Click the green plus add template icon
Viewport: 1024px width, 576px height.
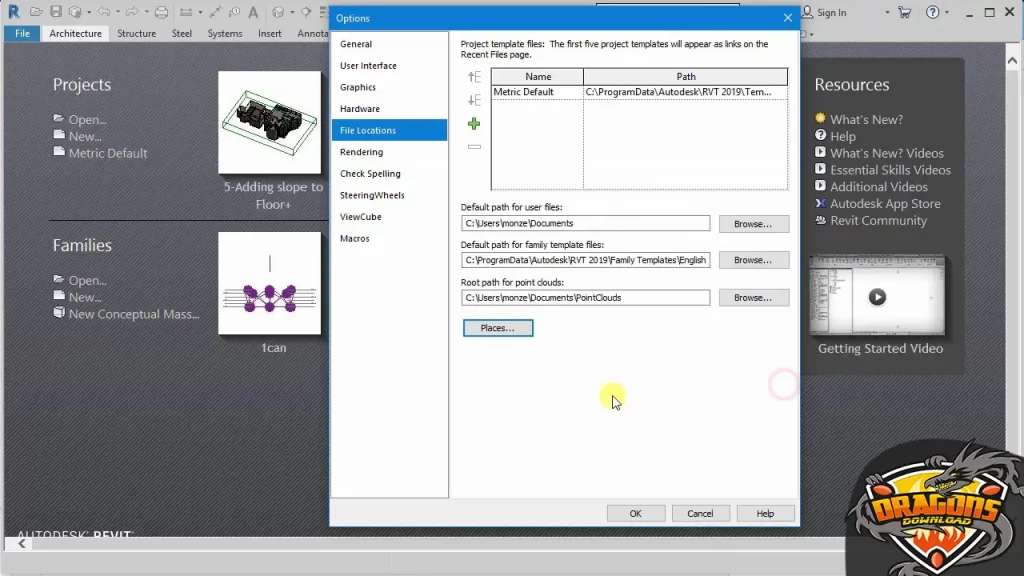click(474, 124)
